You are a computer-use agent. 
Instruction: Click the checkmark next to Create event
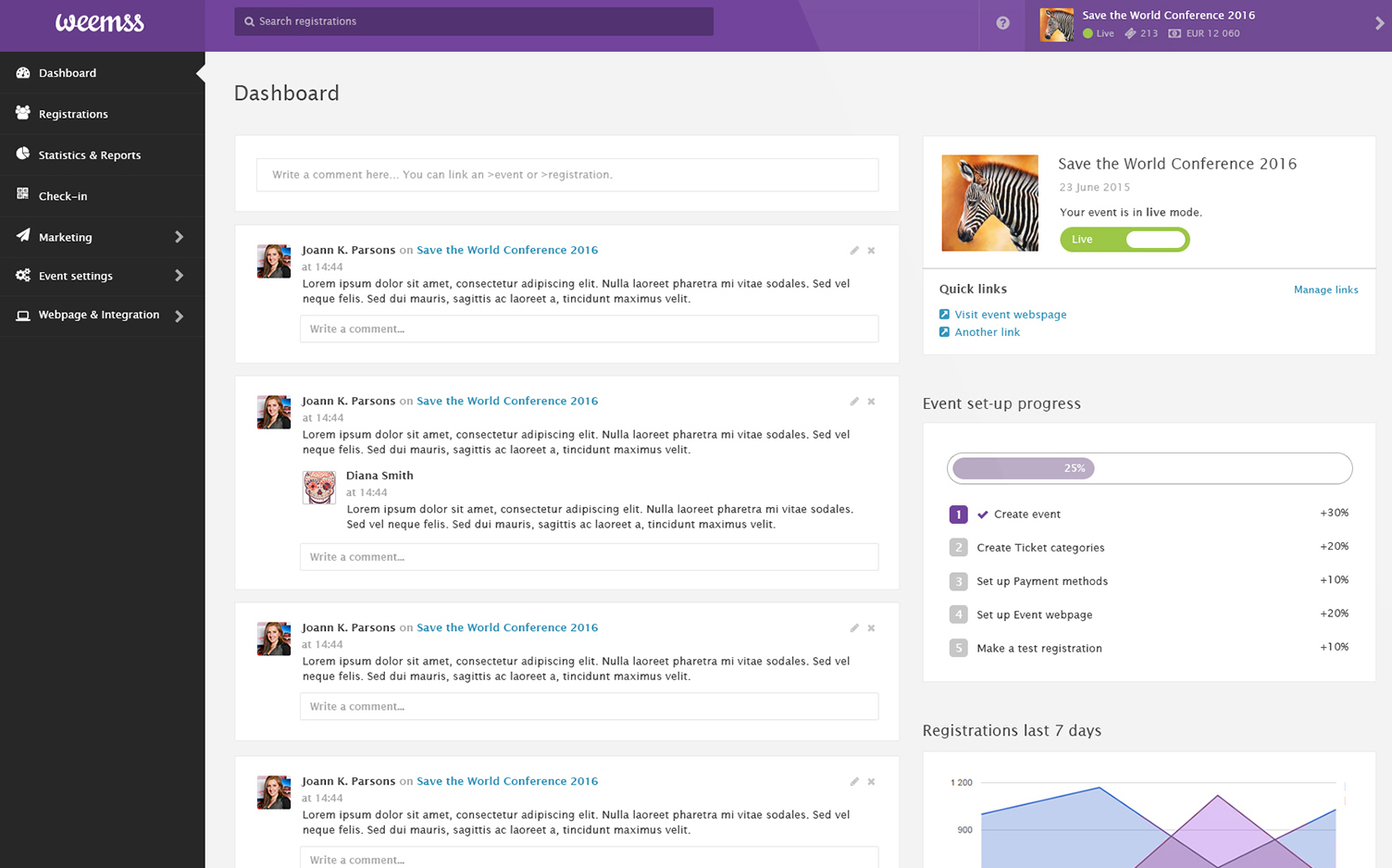click(x=983, y=515)
